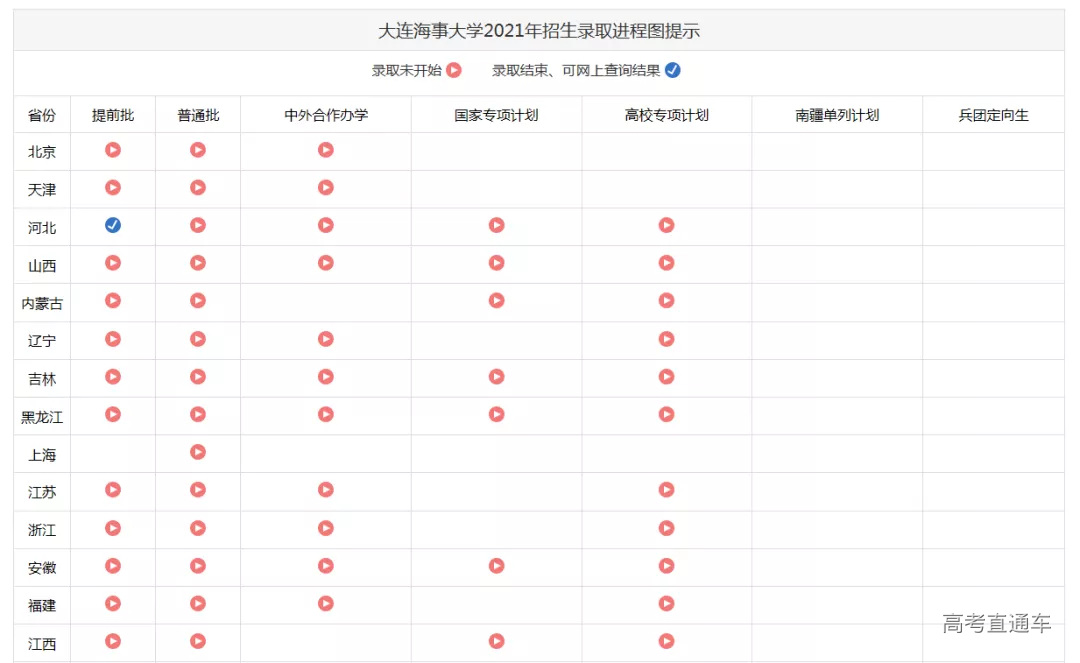Click the 江西 province row label
This screenshot has height=663, width=1080.
coord(42,644)
